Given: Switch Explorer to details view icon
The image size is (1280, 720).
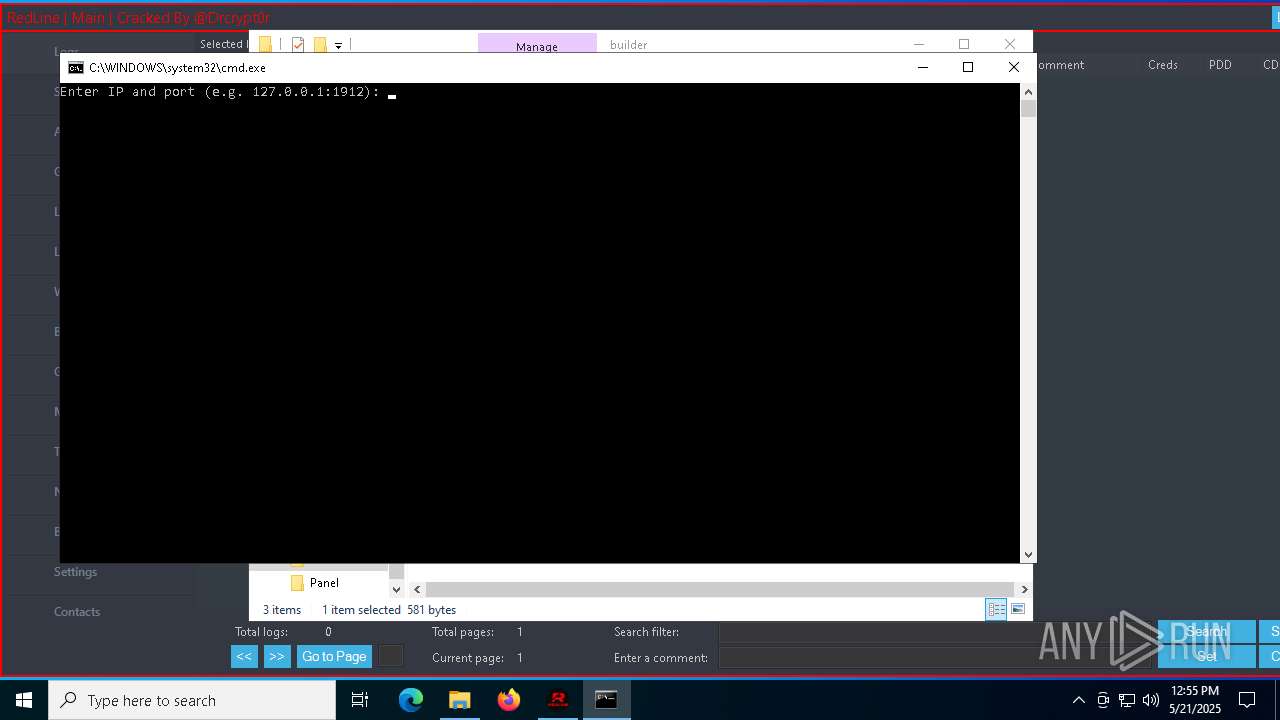Looking at the screenshot, I should point(996,609).
